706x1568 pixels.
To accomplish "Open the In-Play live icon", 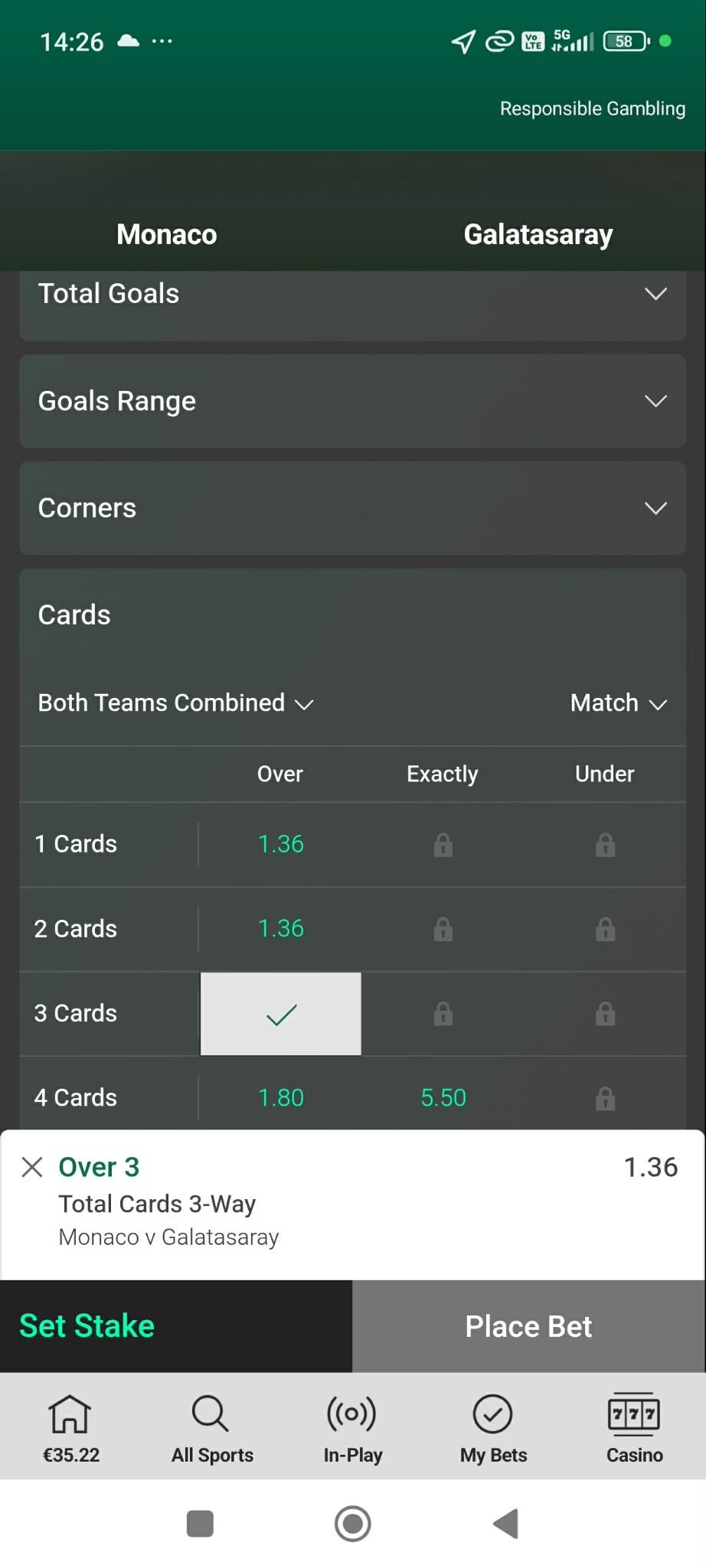I will 352,1427.
